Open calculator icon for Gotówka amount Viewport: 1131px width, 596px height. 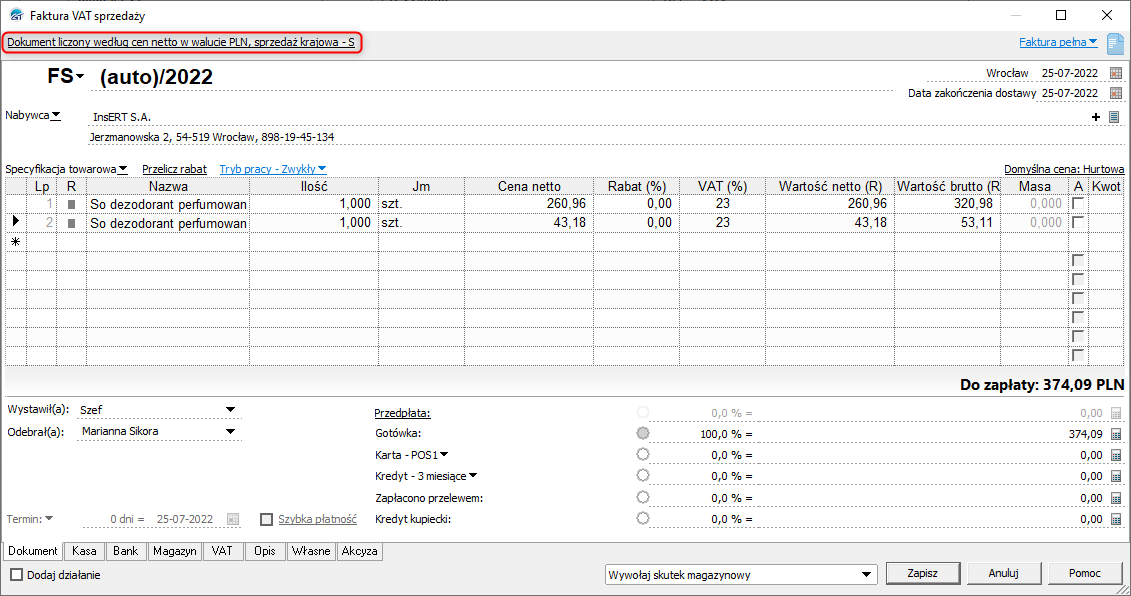click(x=1116, y=434)
